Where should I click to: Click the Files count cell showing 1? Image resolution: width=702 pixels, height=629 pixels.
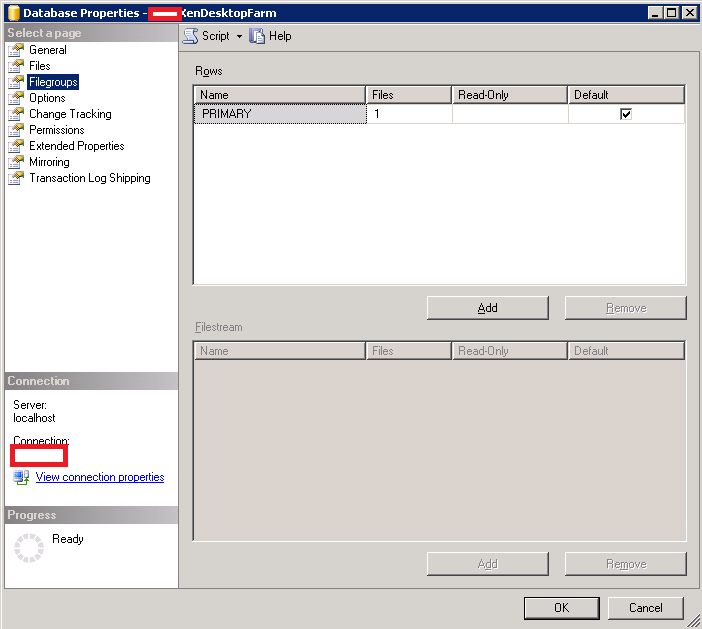(409, 114)
